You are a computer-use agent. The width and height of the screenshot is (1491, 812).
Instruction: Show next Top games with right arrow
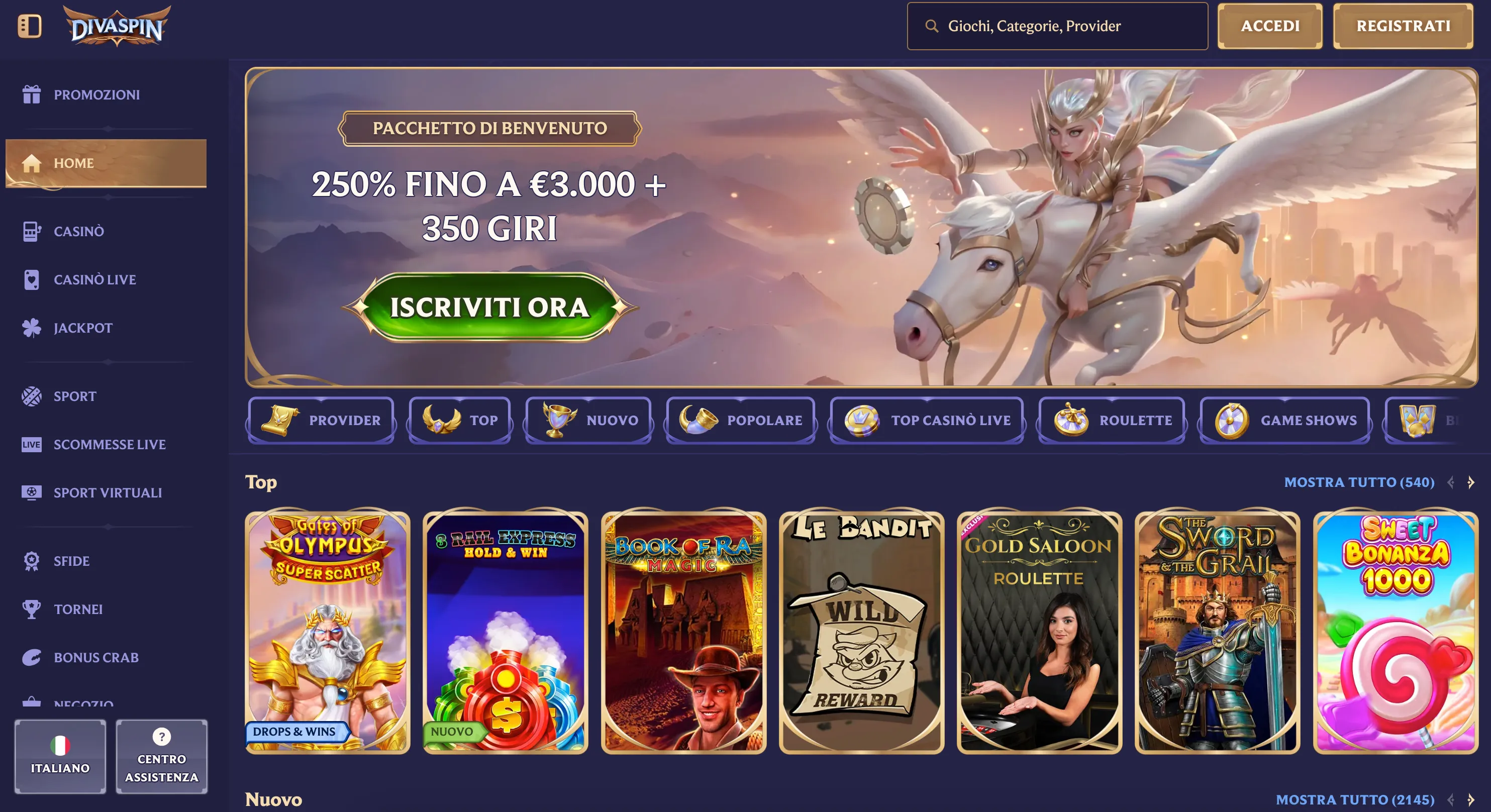click(x=1471, y=482)
